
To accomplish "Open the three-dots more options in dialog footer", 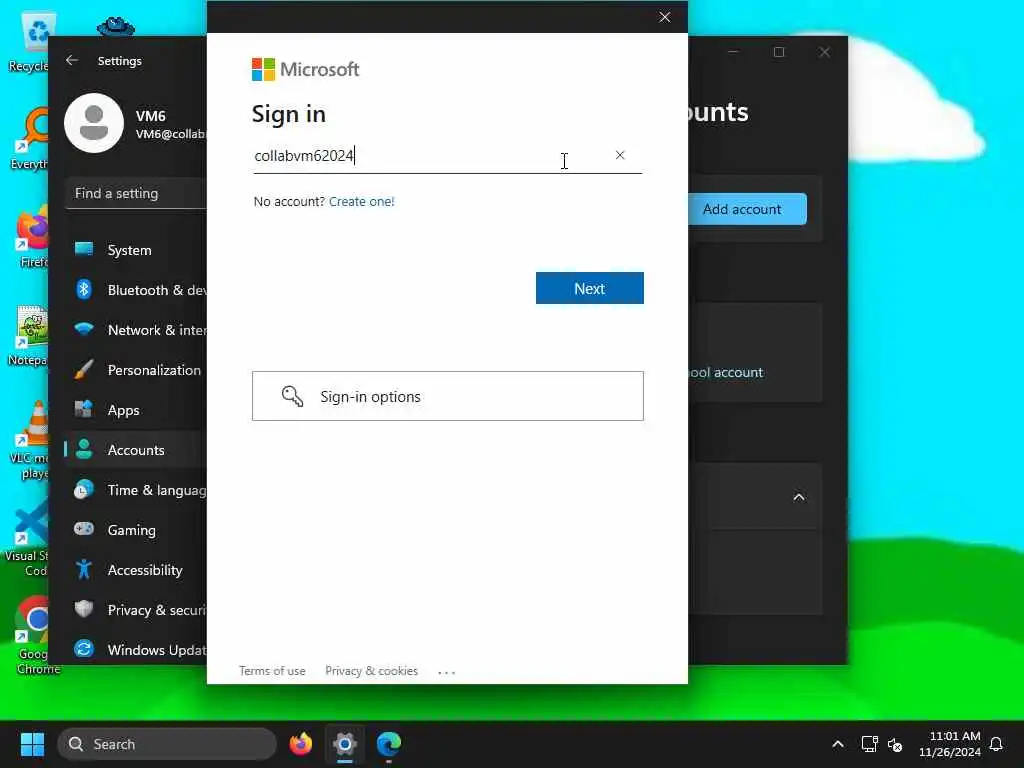I will click(x=446, y=671).
